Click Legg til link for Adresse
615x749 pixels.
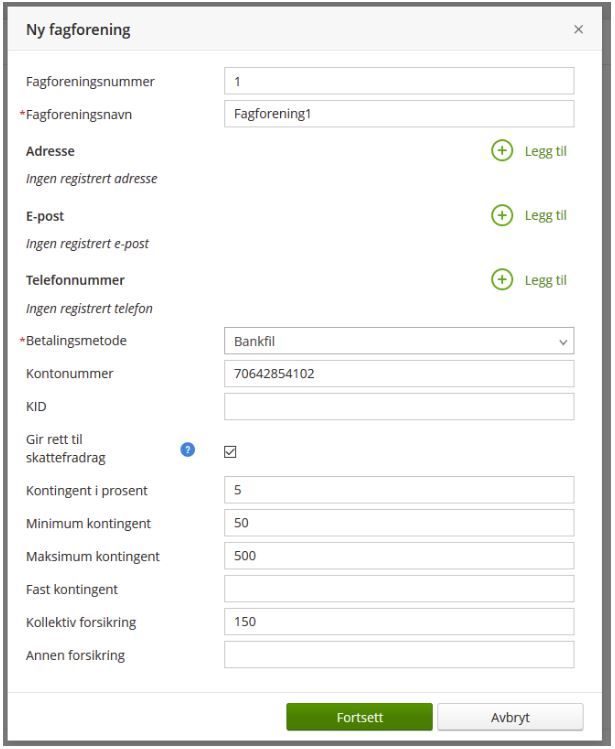coord(545,151)
